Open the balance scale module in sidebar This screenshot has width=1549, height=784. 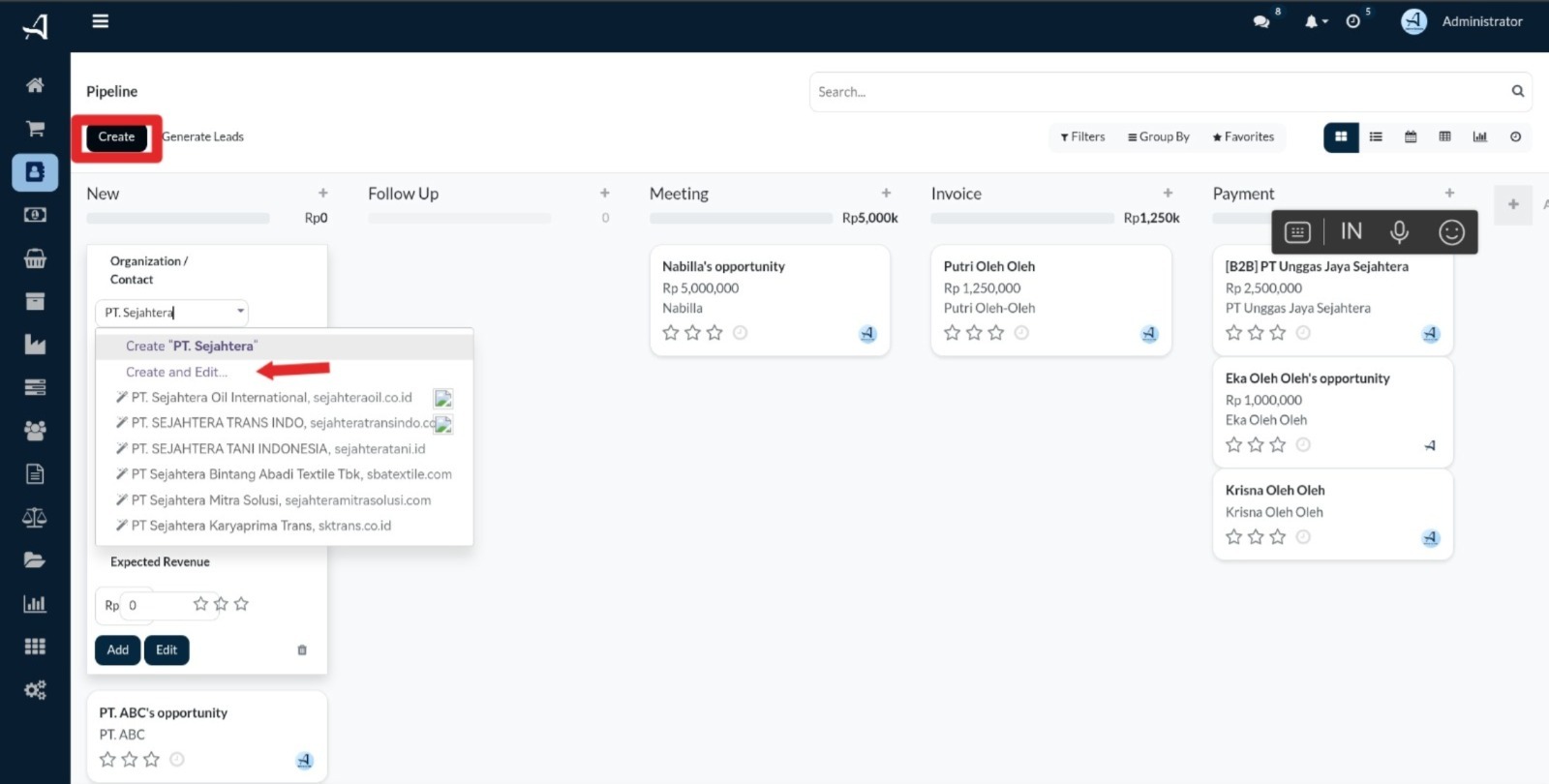(35, 517)
